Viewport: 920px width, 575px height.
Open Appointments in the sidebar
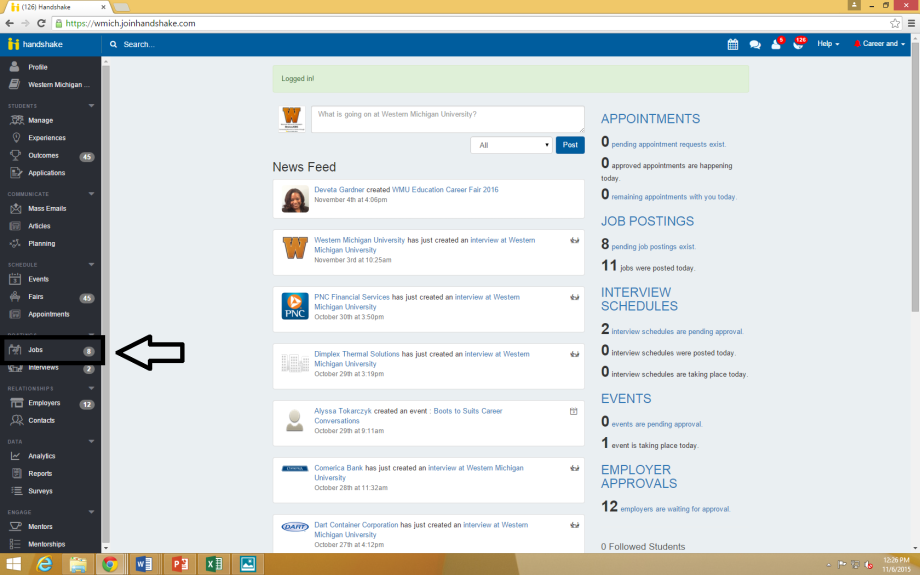[50, 314]
